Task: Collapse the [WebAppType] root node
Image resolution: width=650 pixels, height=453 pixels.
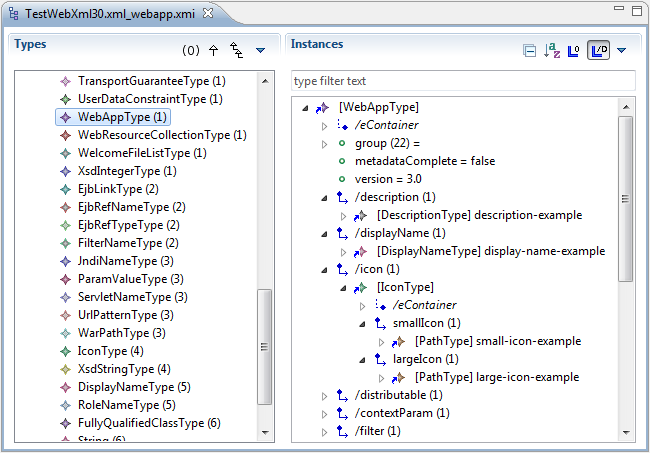Action: (306, 108)
